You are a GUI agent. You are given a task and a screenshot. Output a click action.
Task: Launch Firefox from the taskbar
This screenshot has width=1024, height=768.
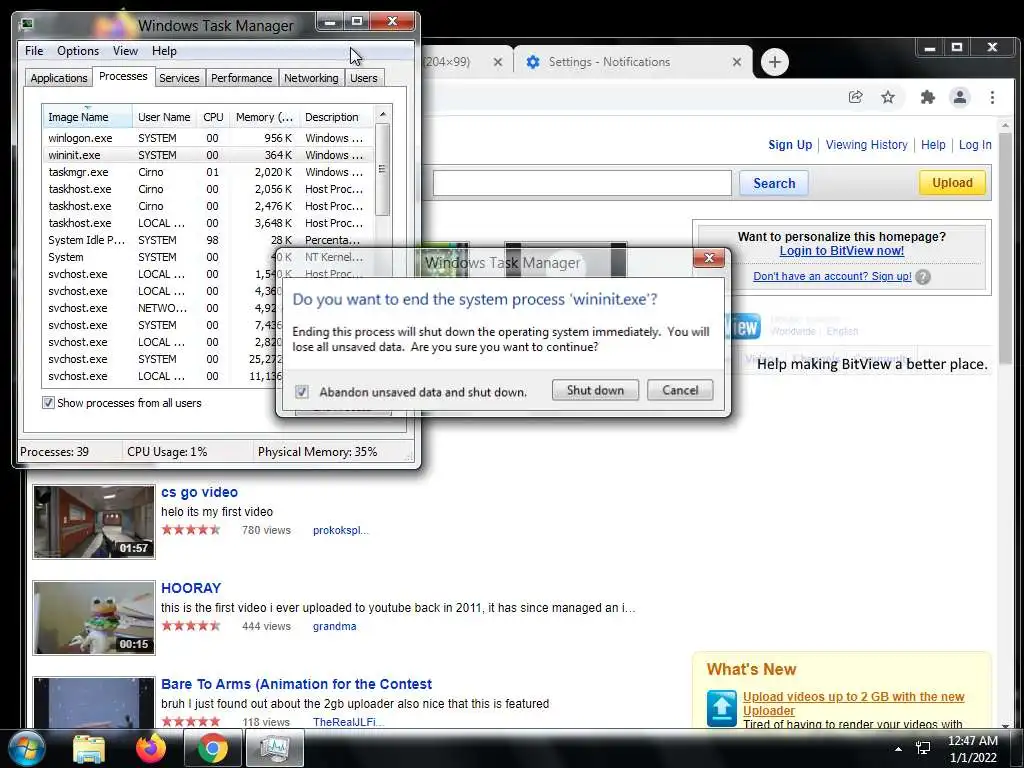click(151, 748)
